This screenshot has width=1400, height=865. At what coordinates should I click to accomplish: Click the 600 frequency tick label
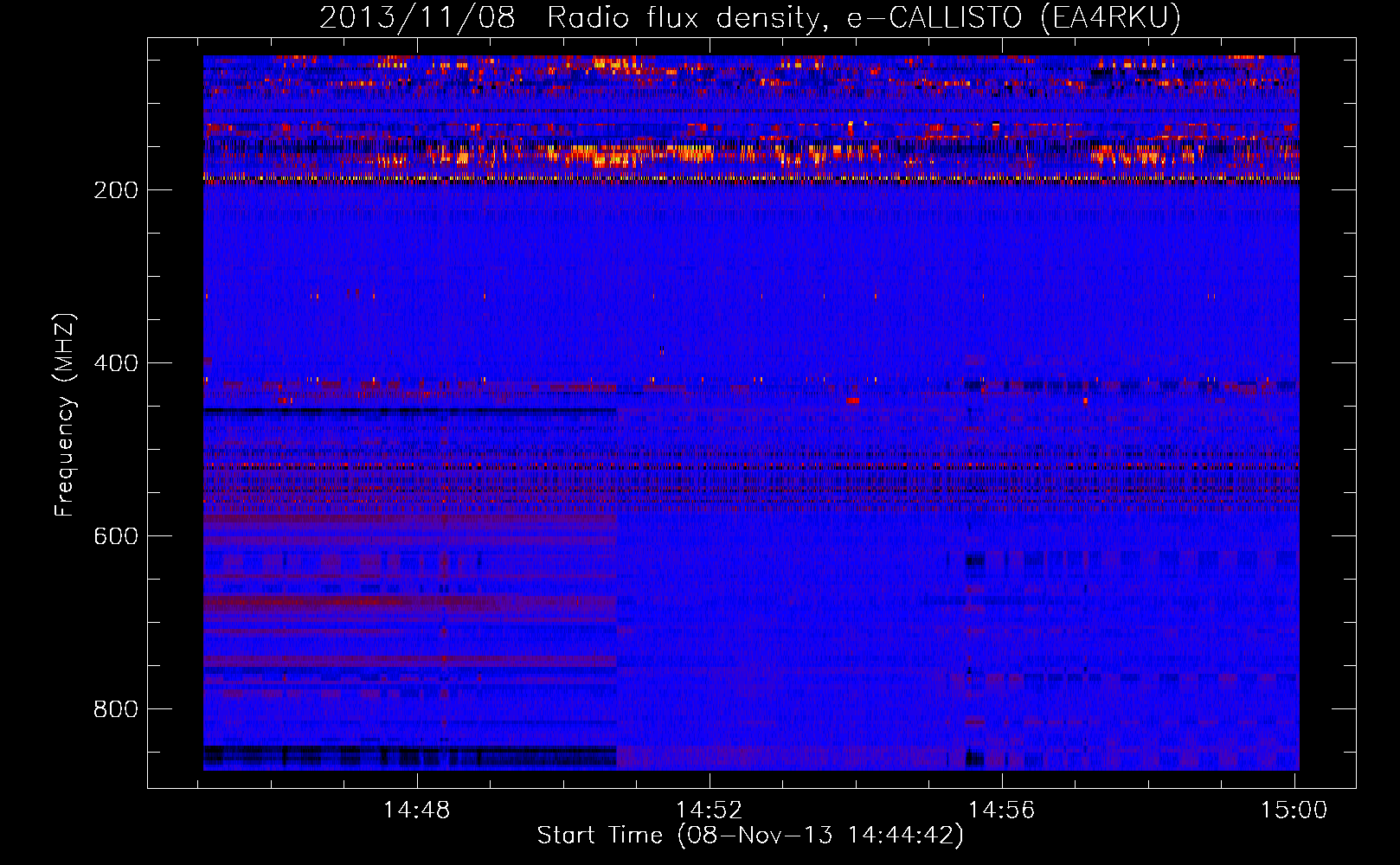(116, 536)
